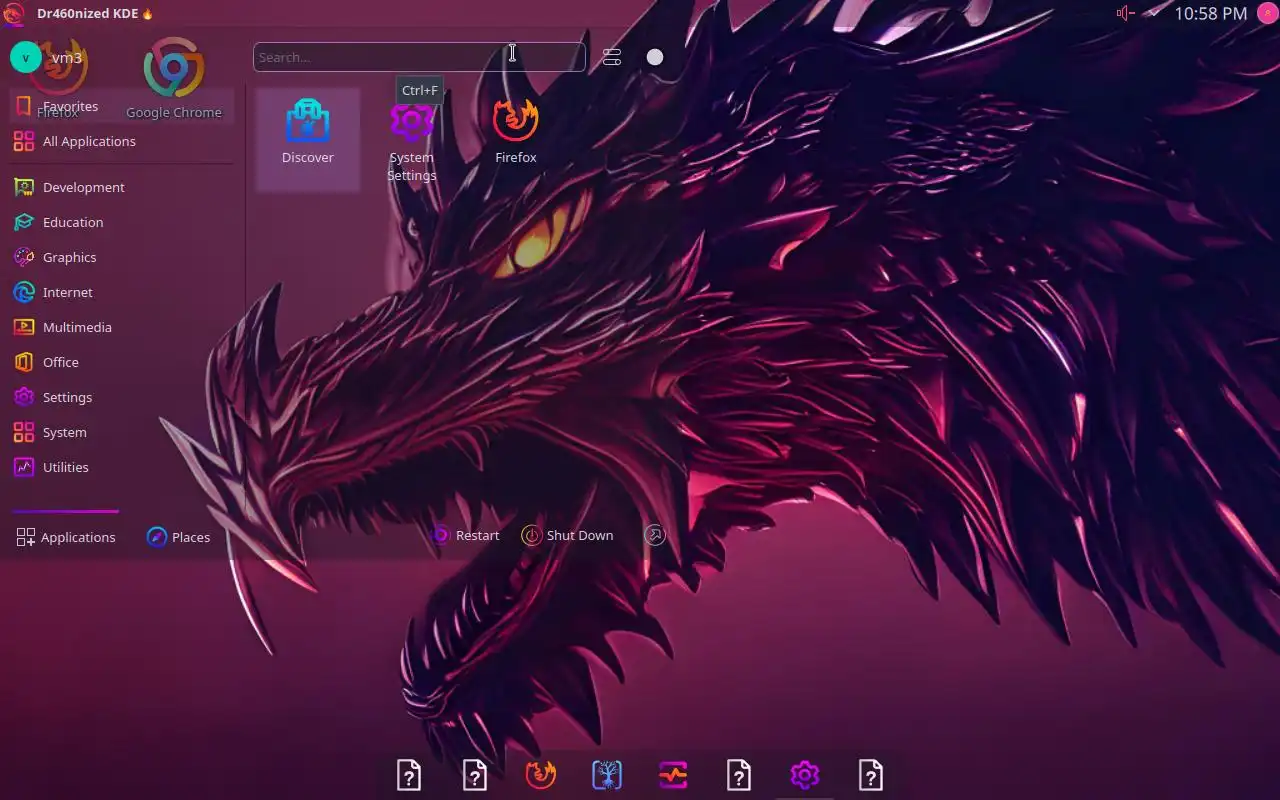Open the Education category
The image size is (1280, 800).
tap(122, 222)
